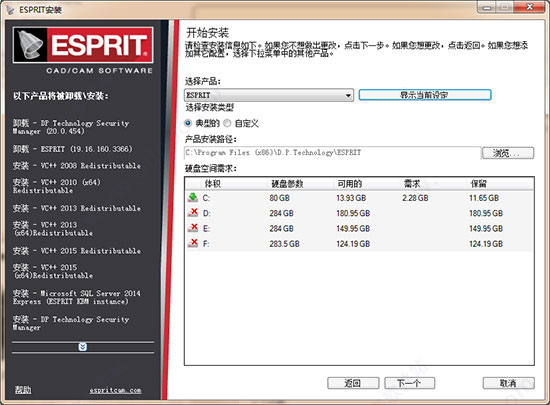This screenshot has height=405, width=550.
Task: Click the 283.5 GB disk size value
Action: [284, 244]
